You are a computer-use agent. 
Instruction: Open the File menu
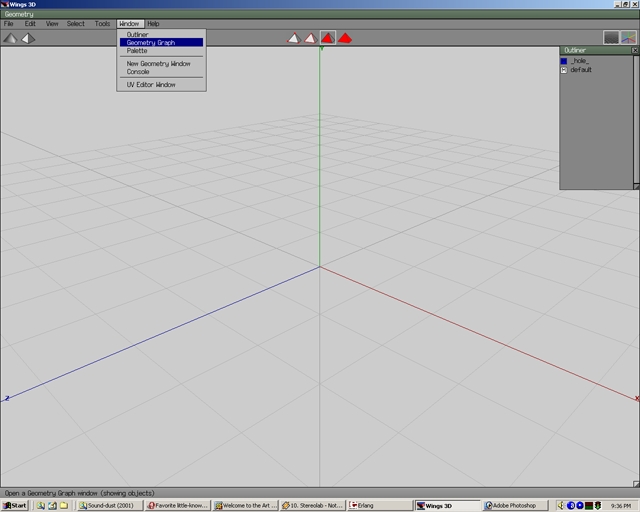coord(9,24)
